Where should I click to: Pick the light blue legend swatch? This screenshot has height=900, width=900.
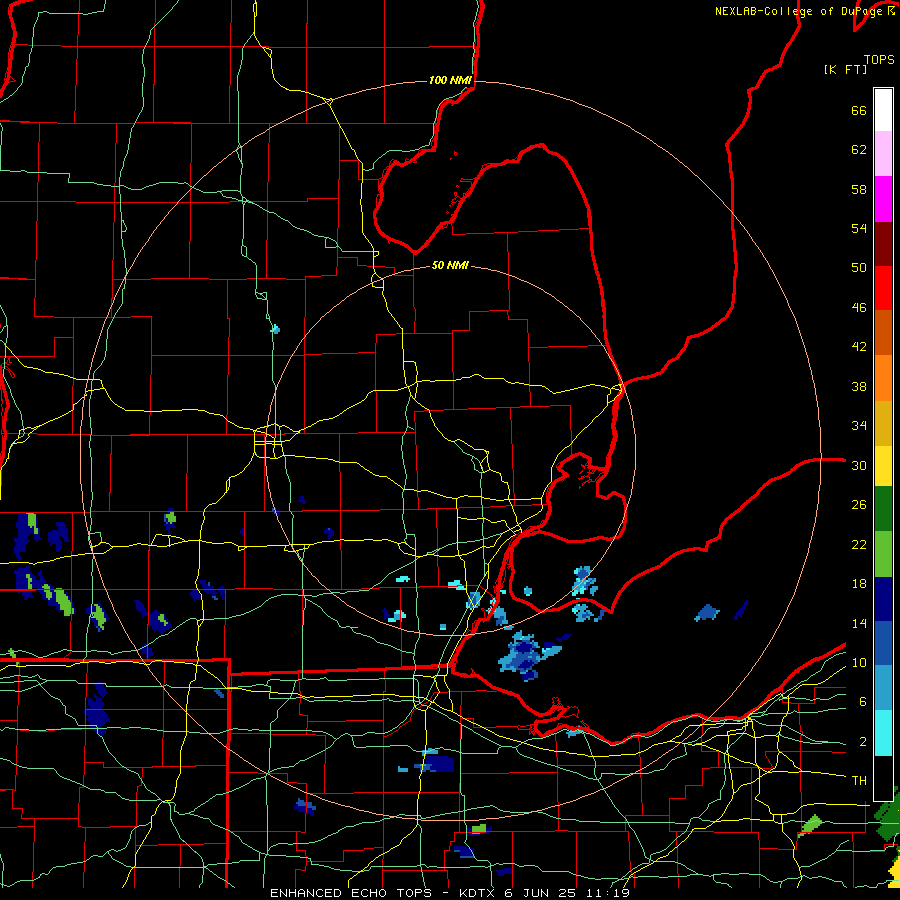point(883,688)
